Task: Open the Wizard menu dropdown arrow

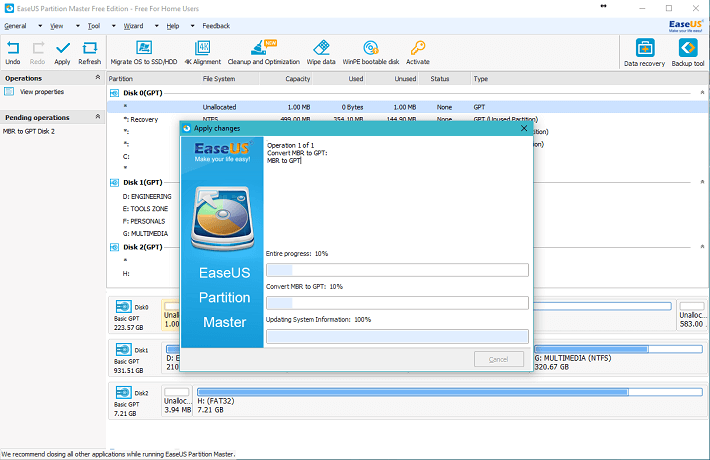Action: point(157,26)
